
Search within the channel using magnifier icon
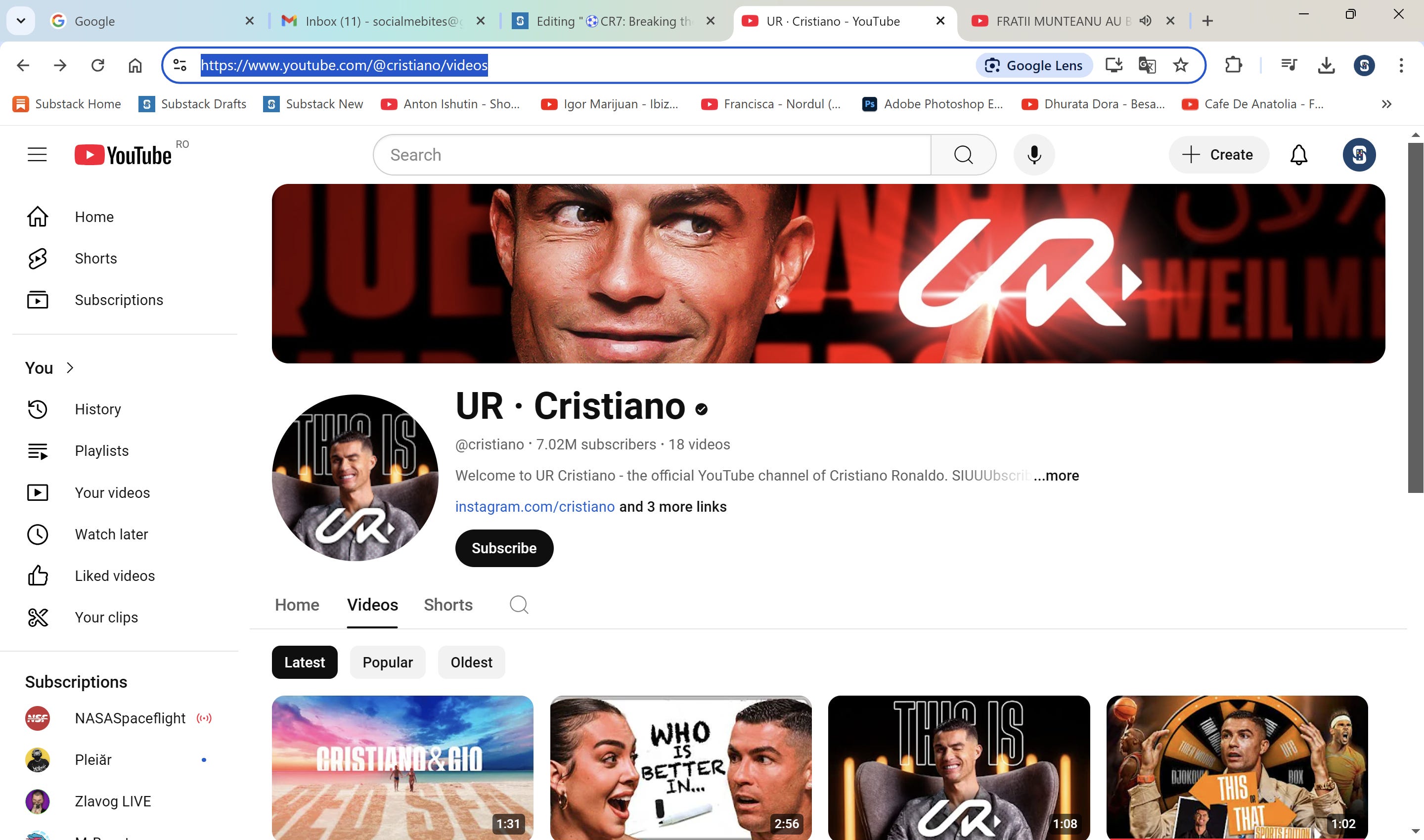click(x=519, y=605)
